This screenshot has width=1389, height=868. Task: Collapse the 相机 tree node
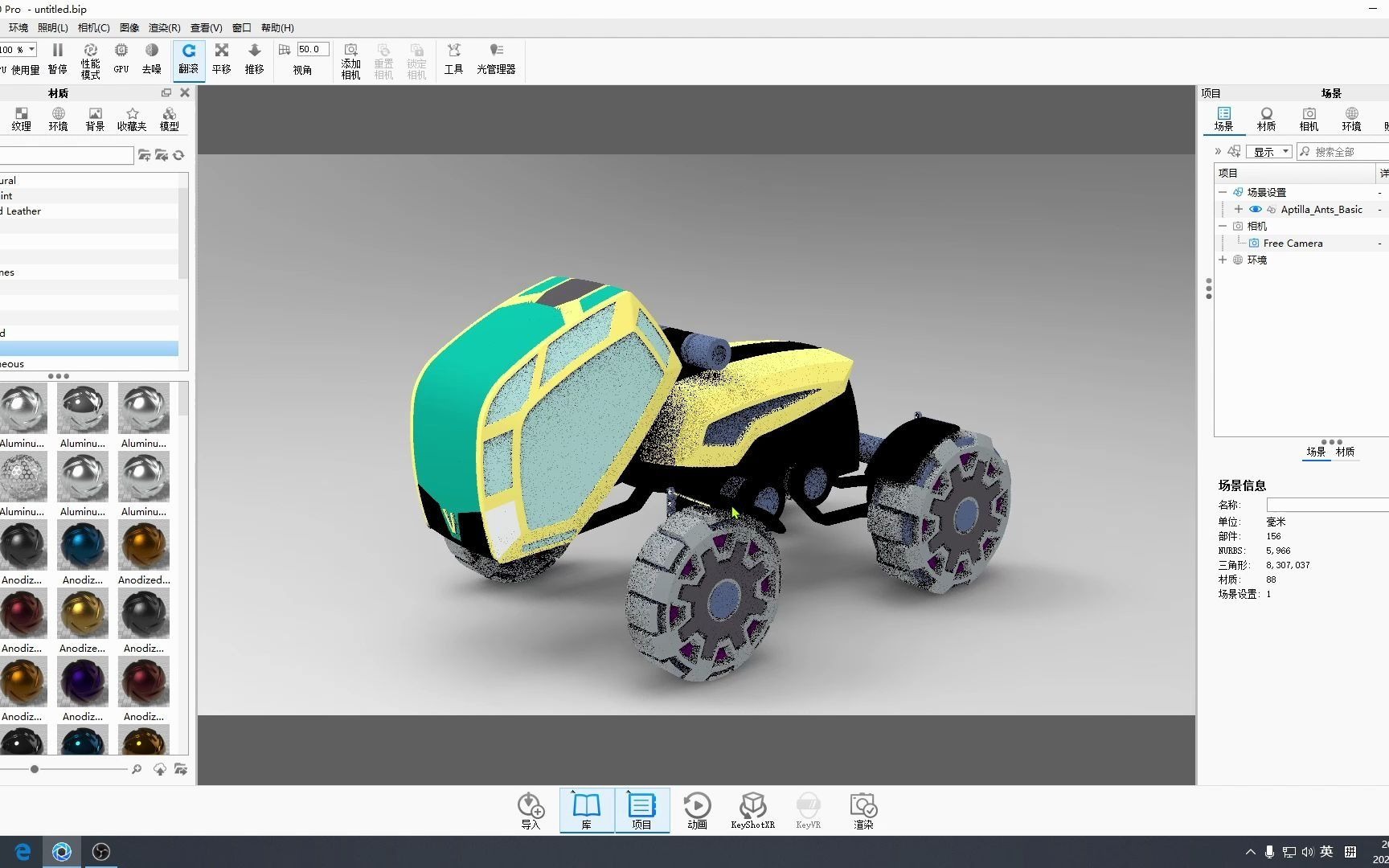(1223, 227)
